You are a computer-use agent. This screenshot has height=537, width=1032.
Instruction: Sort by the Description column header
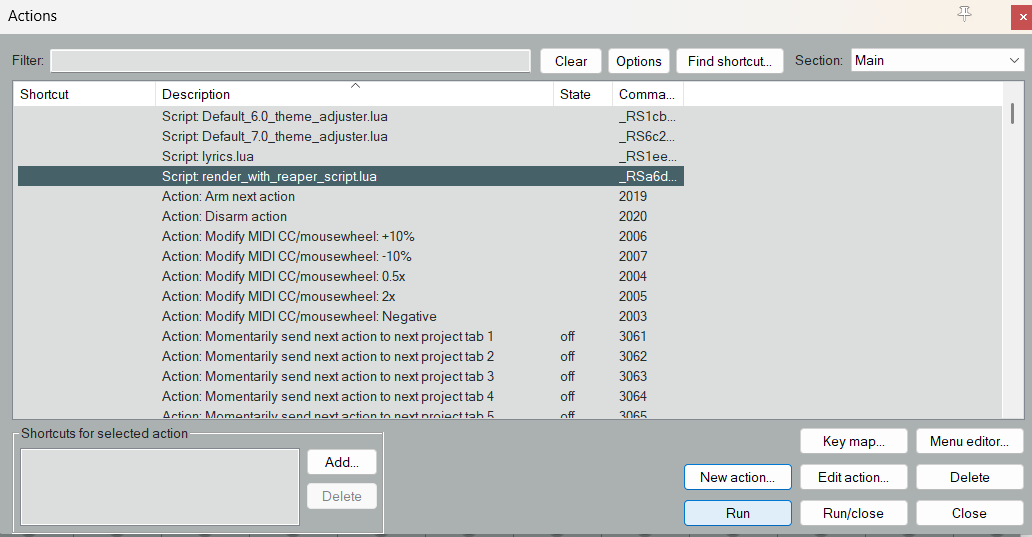354,94
